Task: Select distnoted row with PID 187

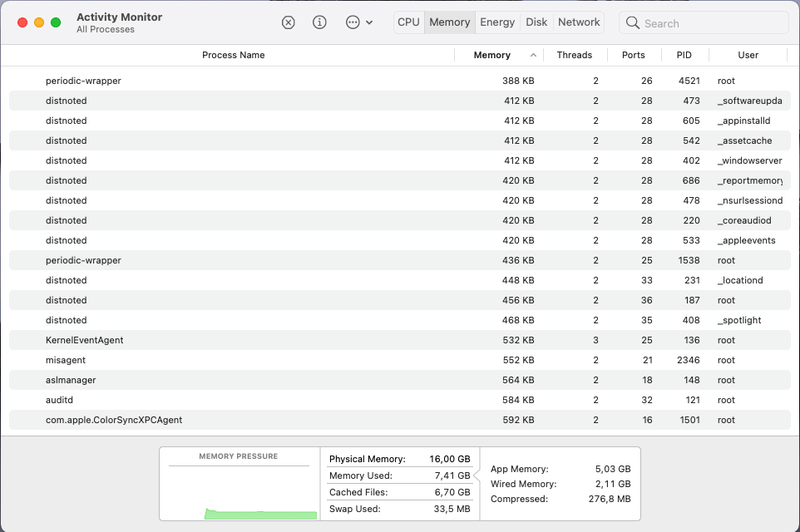Action: point(400,300)
